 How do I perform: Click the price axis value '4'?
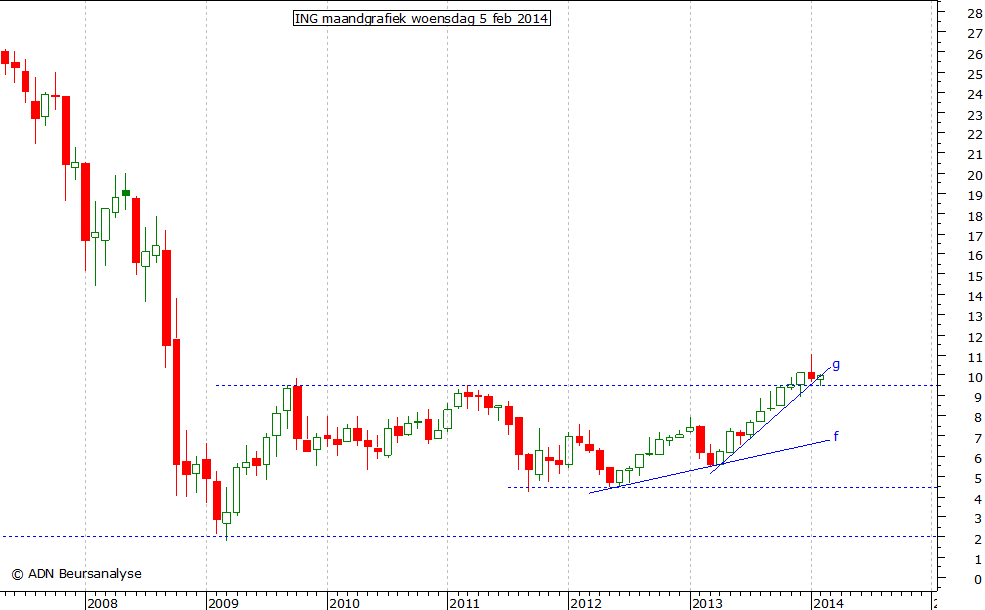(x=979, y=499)
